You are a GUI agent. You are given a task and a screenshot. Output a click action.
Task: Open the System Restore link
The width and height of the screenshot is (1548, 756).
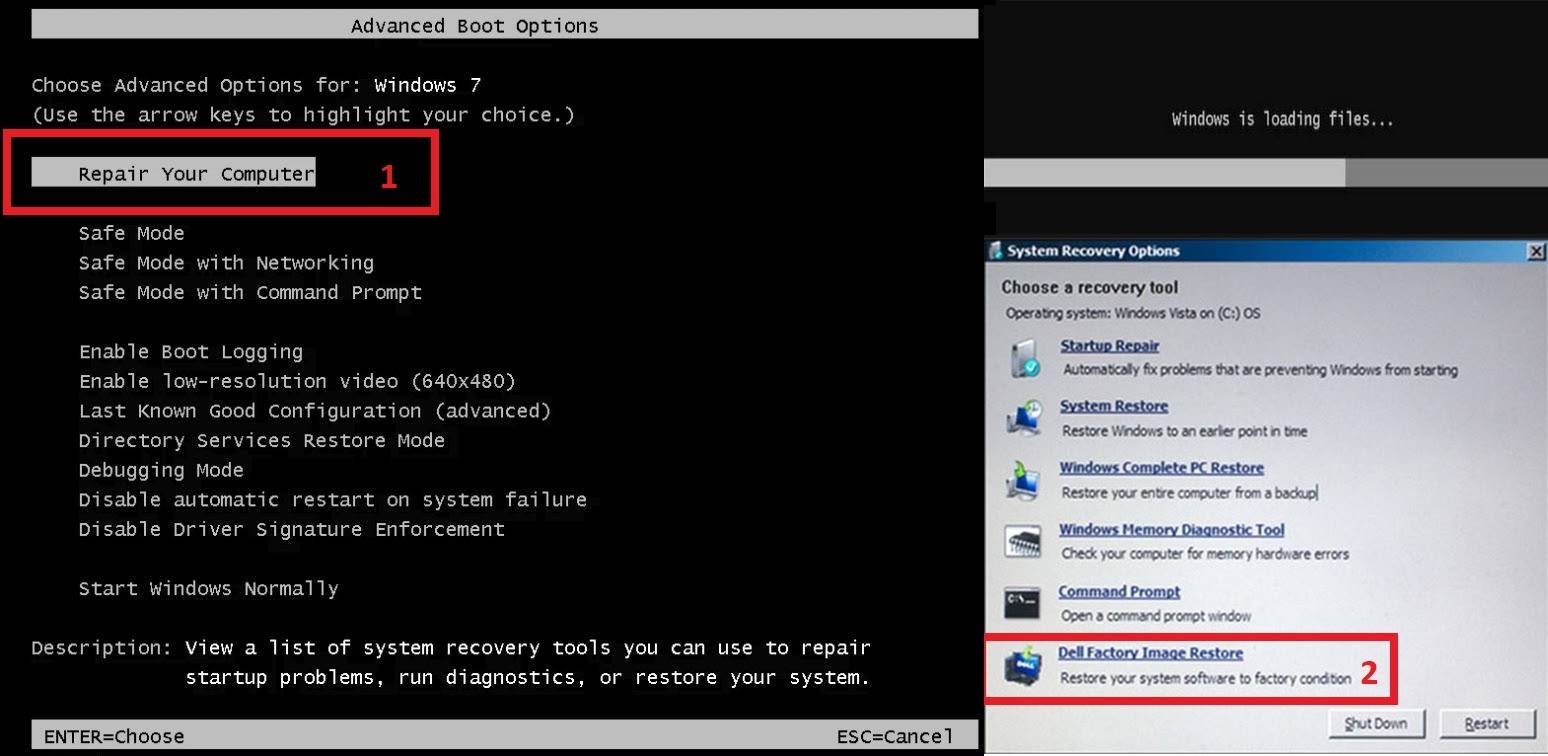[x=1114, y=406]
